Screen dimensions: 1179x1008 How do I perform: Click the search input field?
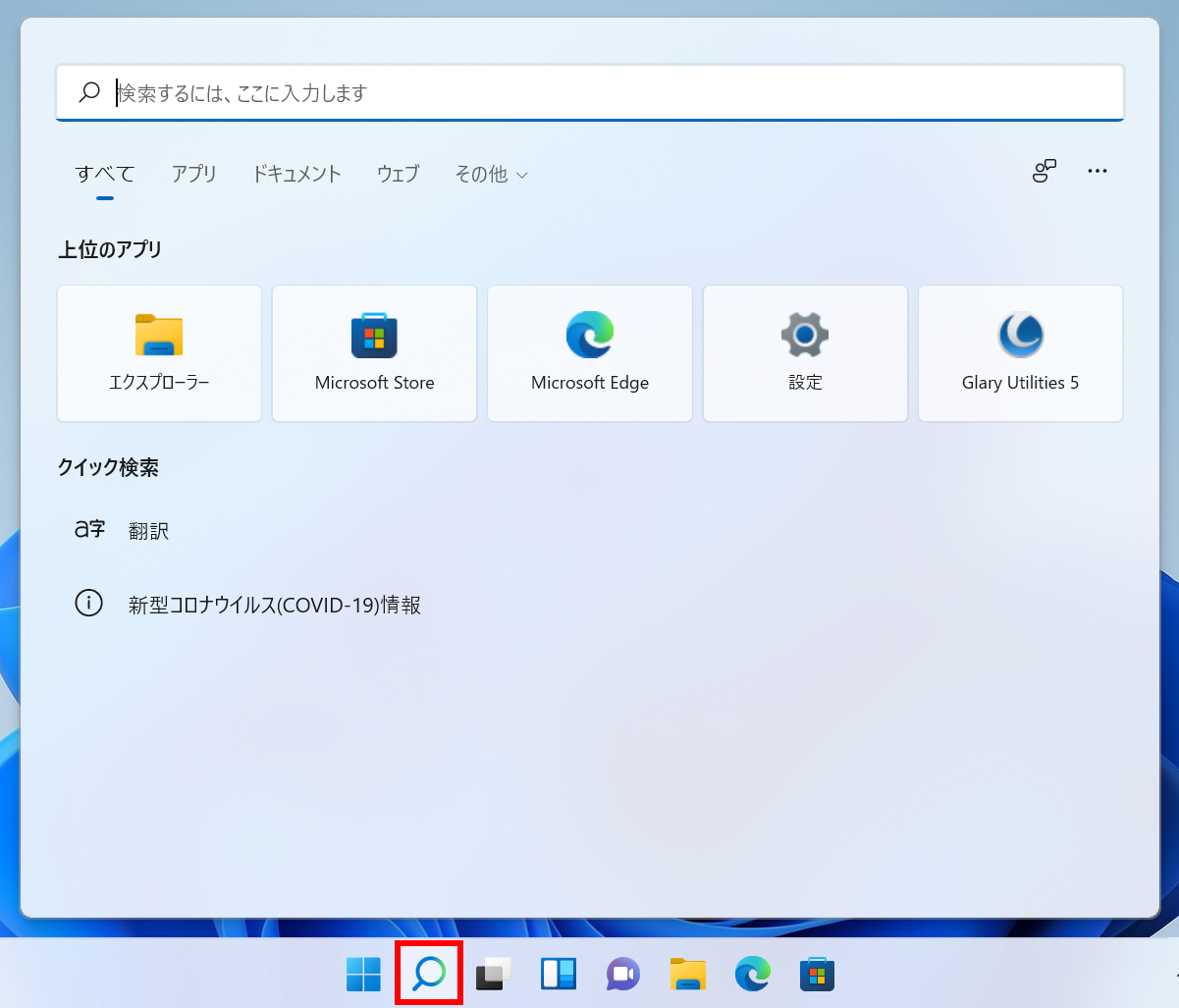point(590,93)
